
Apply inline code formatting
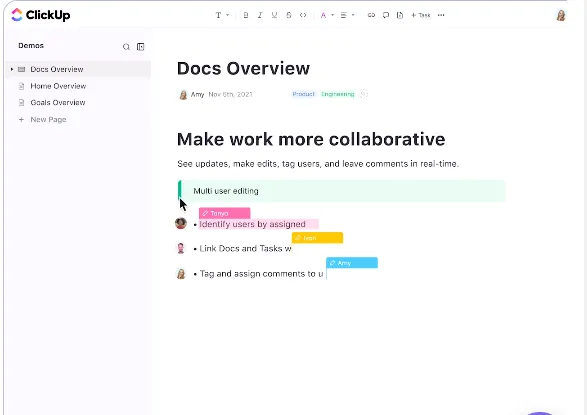coord(303,15)
